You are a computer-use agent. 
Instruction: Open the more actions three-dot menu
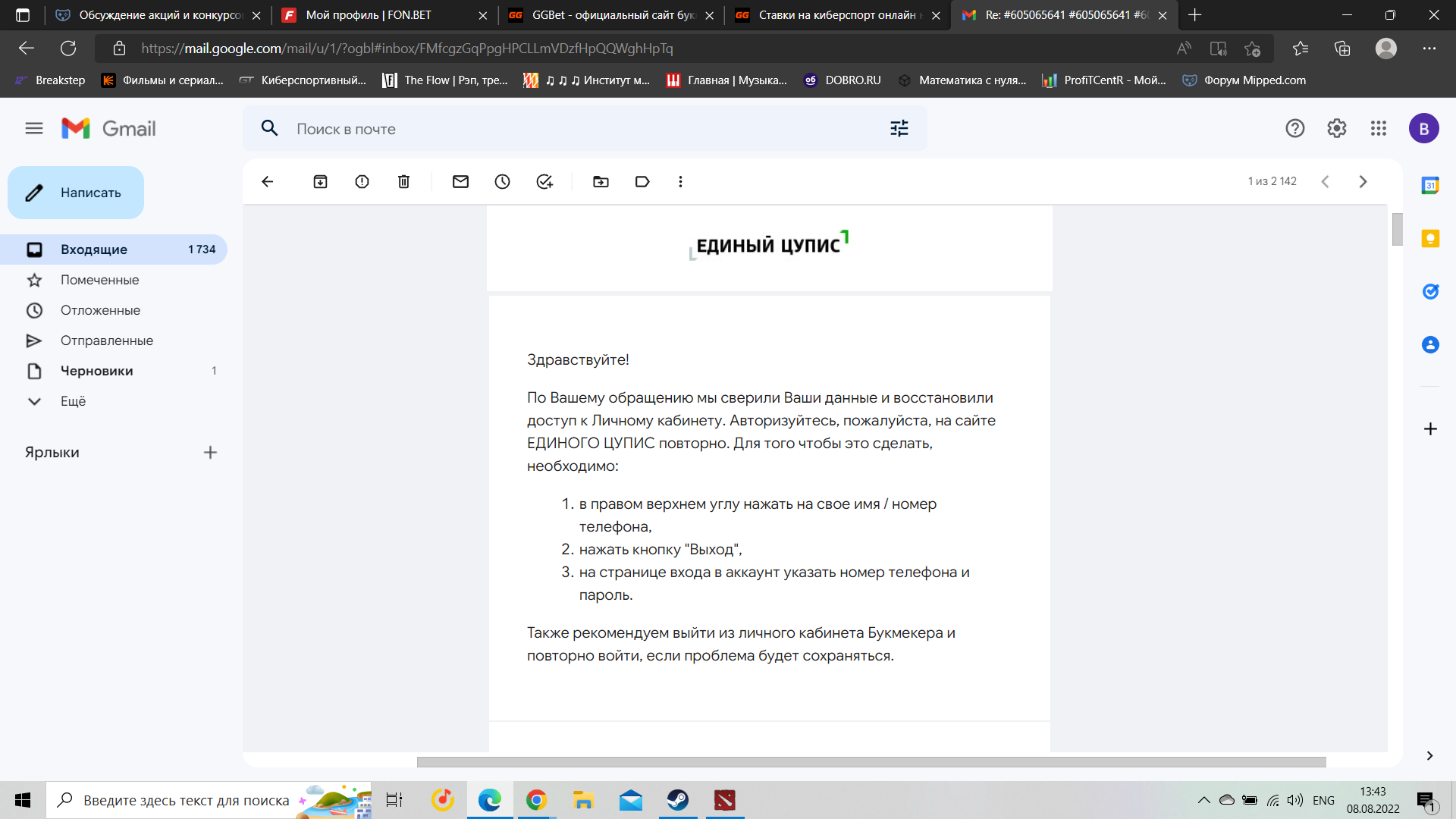(x=681, y=182)
